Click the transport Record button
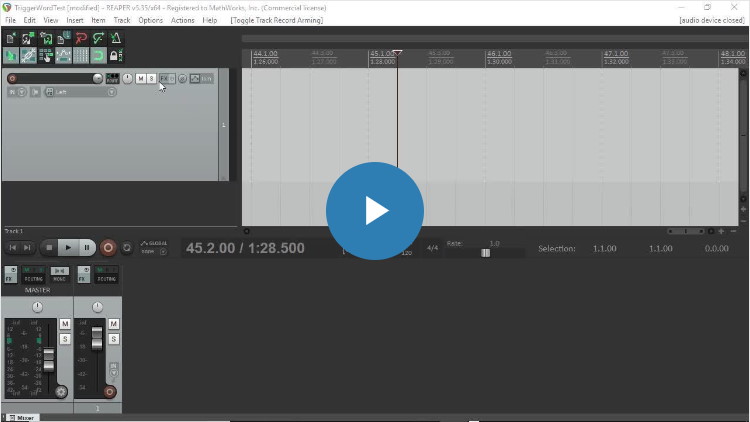 108,248
